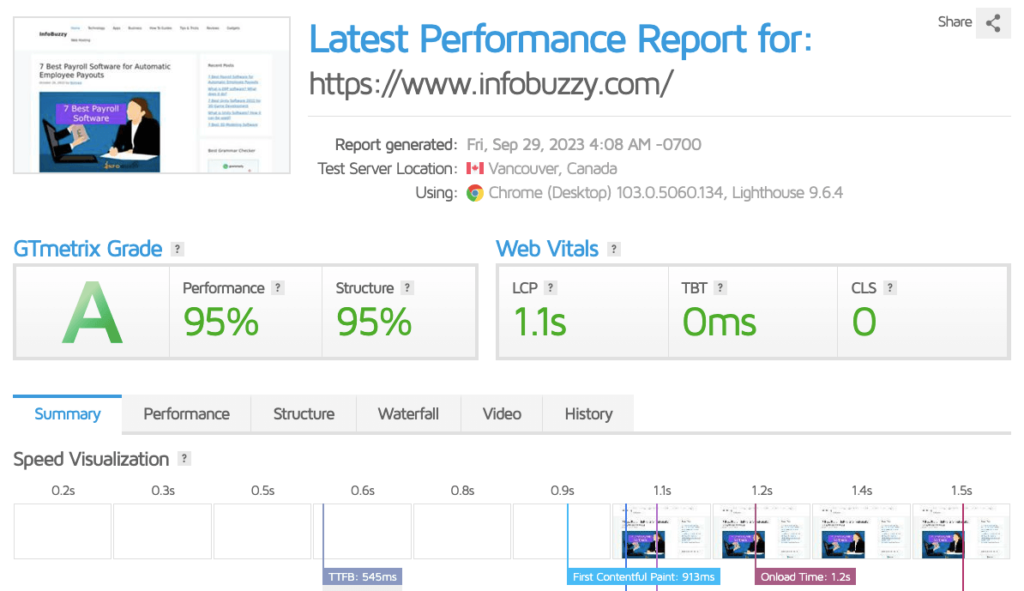Open the site screenshot thumbnail
This screenshot has width=1024, height=591.
pyautogui.click(x=152, y=95)
